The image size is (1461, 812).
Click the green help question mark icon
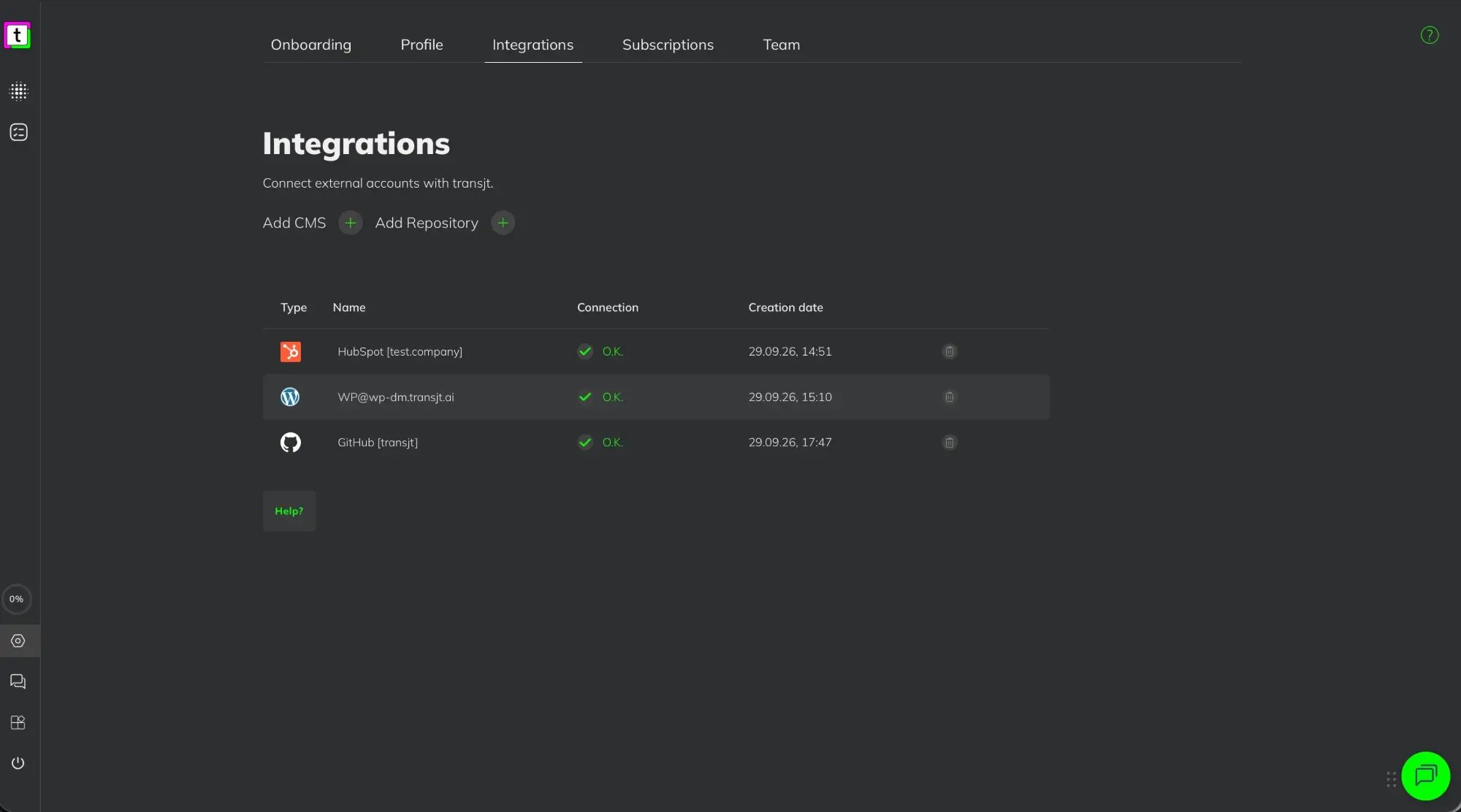coord(1430,35)
